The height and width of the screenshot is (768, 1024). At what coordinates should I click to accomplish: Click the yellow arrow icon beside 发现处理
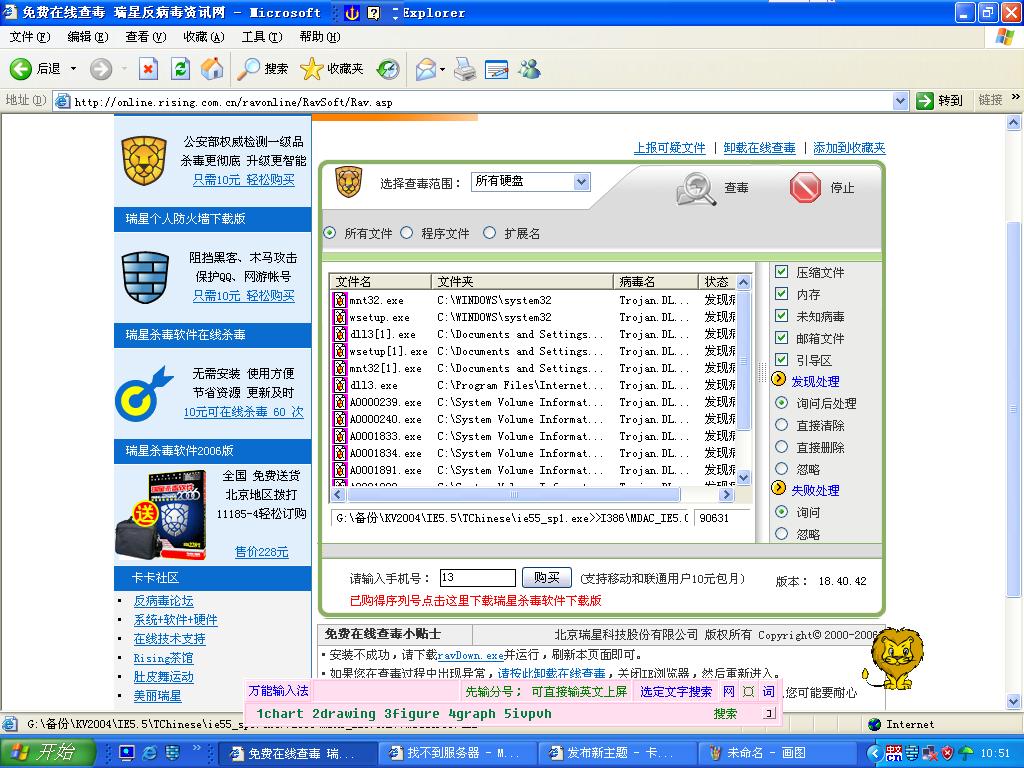(778, 379)
